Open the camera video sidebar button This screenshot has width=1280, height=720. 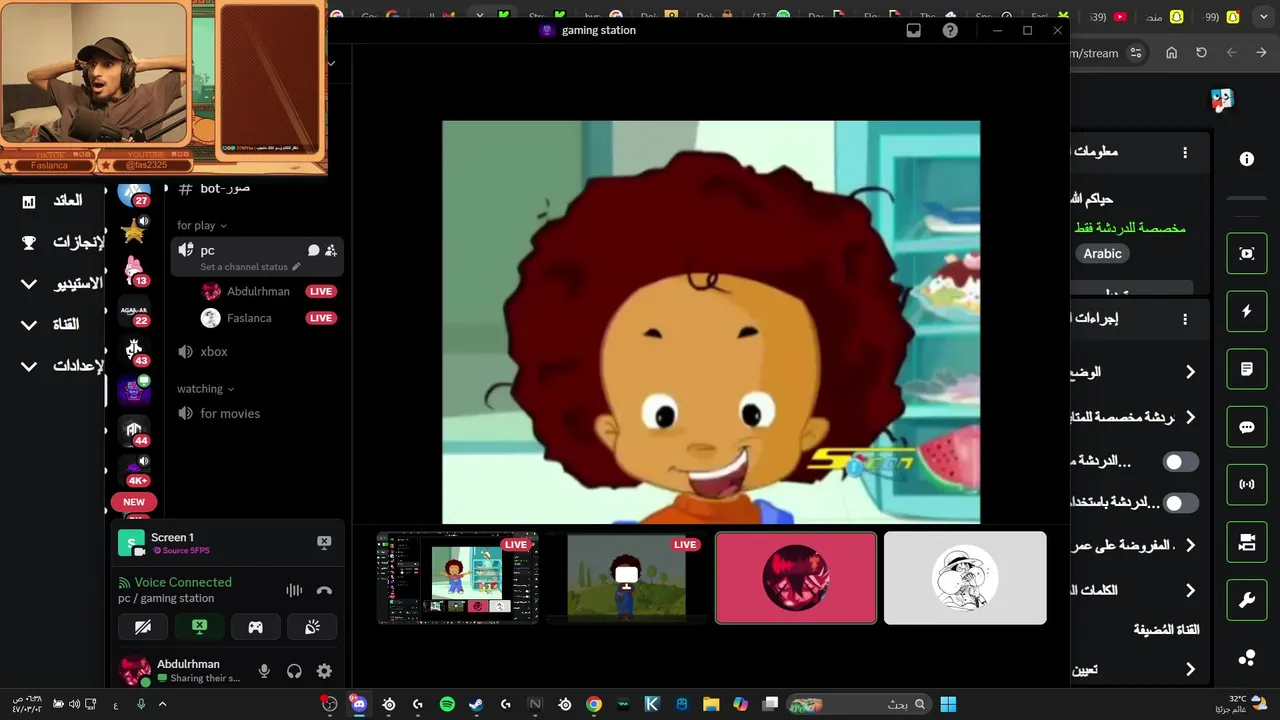[1247, 542]
